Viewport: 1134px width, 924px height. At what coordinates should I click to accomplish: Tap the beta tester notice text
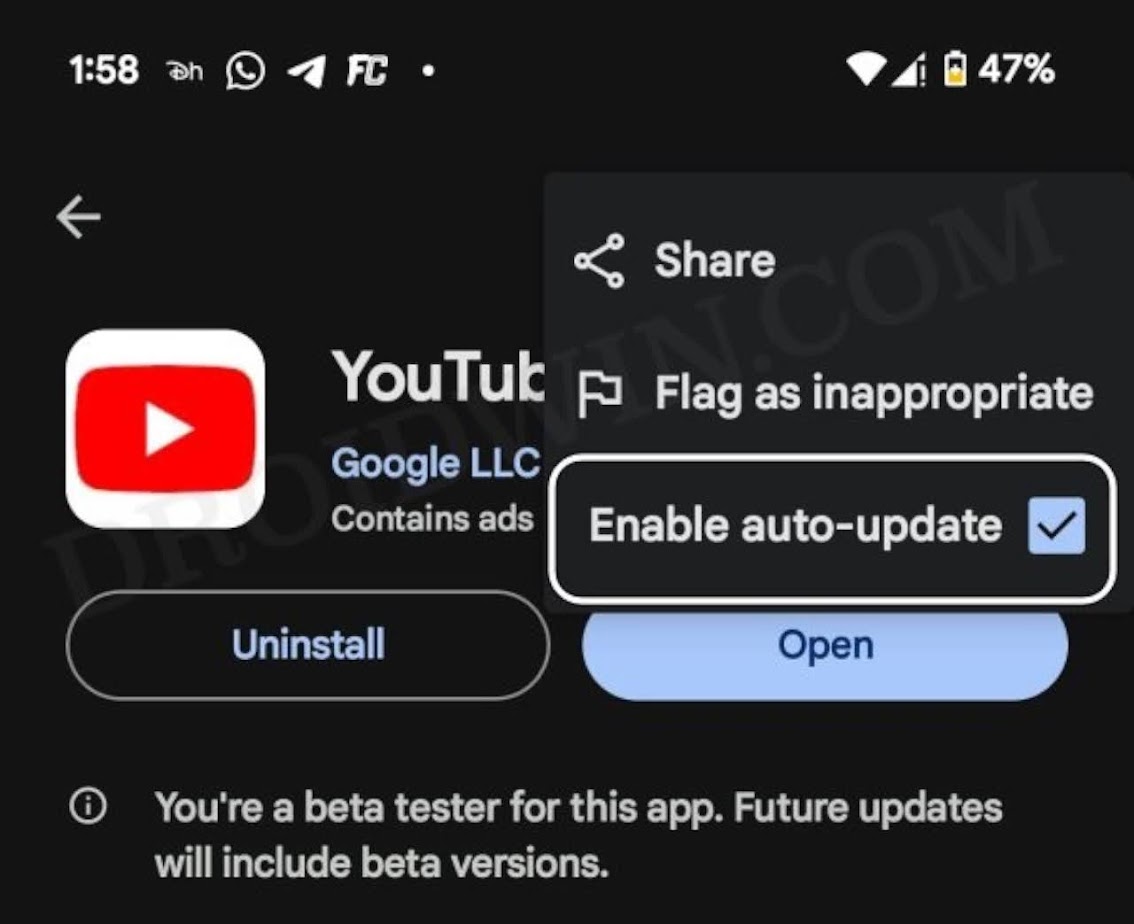tap(578, 835)
